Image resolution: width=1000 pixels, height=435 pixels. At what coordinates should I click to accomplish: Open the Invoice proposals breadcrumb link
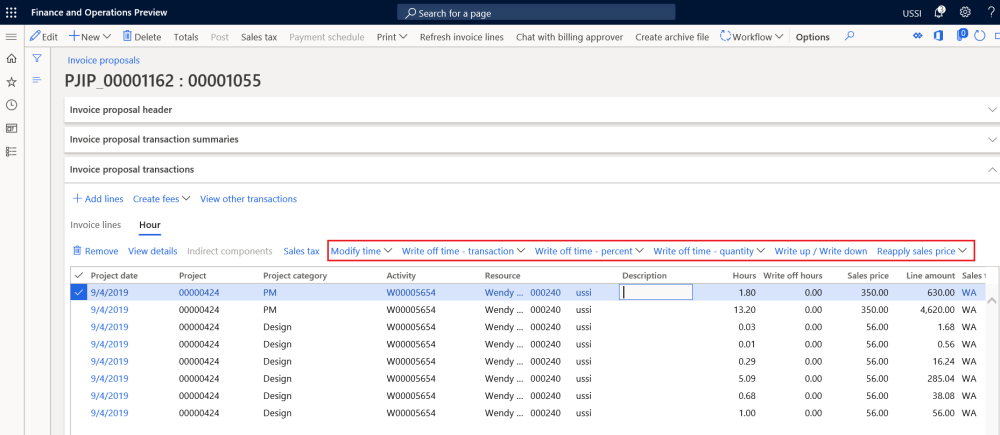tap(103, 60)
